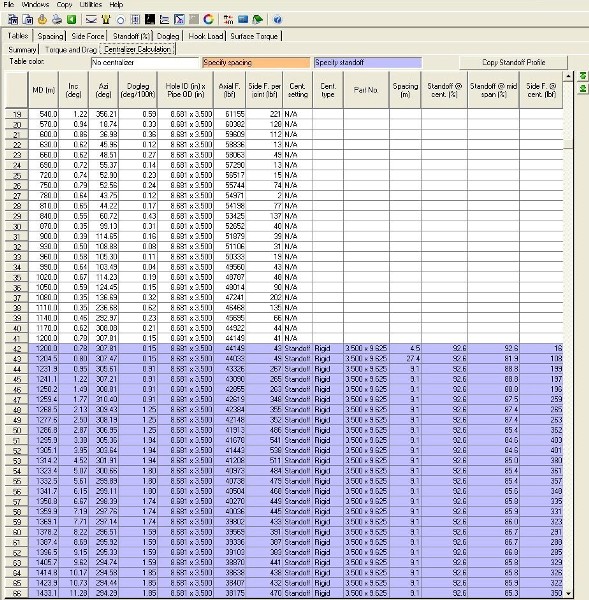Click spacing value 27.4 in row 43
Image resolution: width=589 pixels, height=600 pixels.
(x=405, y=359)
